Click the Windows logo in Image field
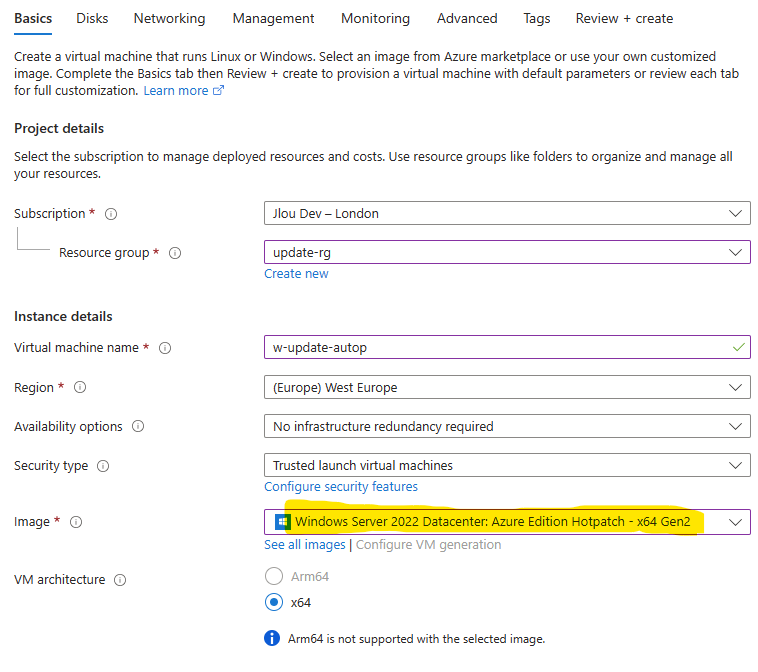Viewport: 758px width, 672px height. click(282, 522)
